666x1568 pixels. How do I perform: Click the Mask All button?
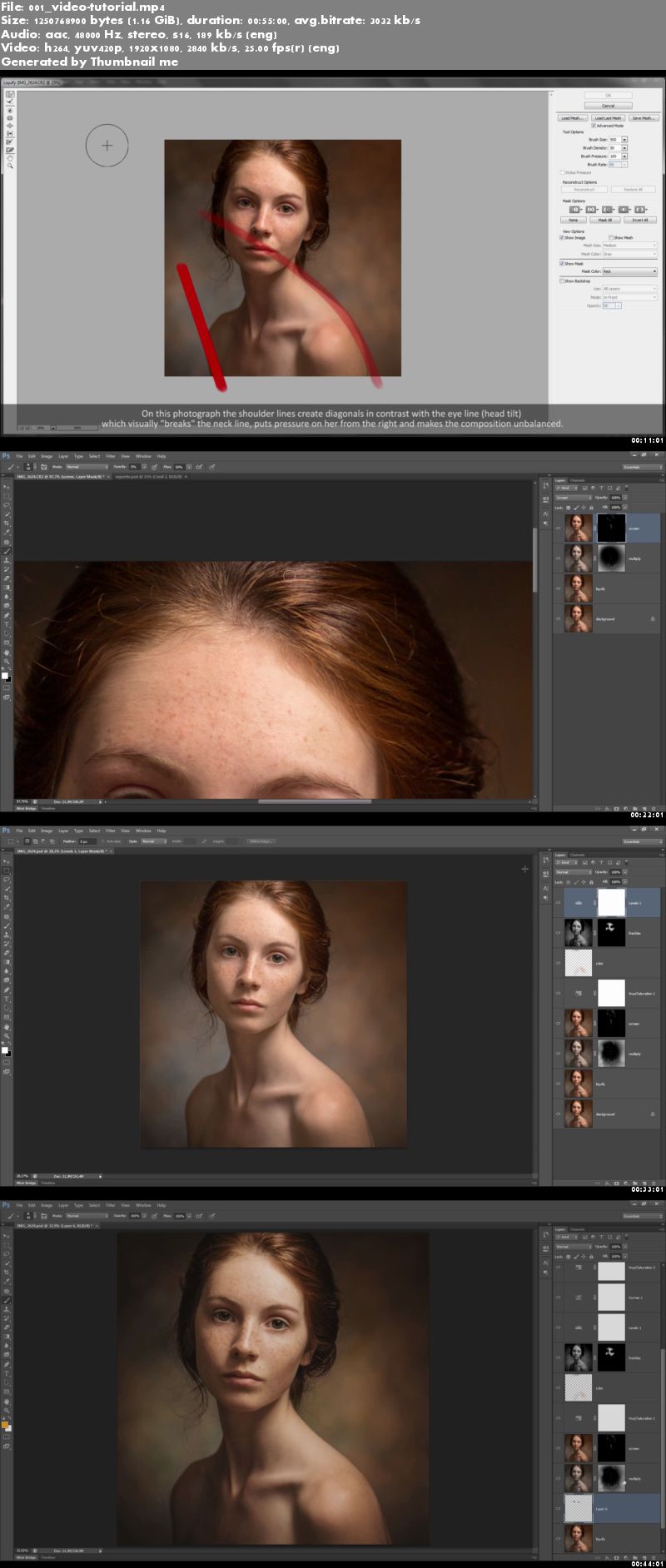605,220
